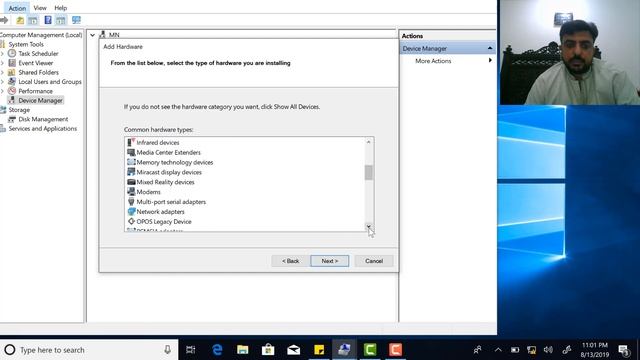Select Event Viewer in the tree

[x=36, y=63]
